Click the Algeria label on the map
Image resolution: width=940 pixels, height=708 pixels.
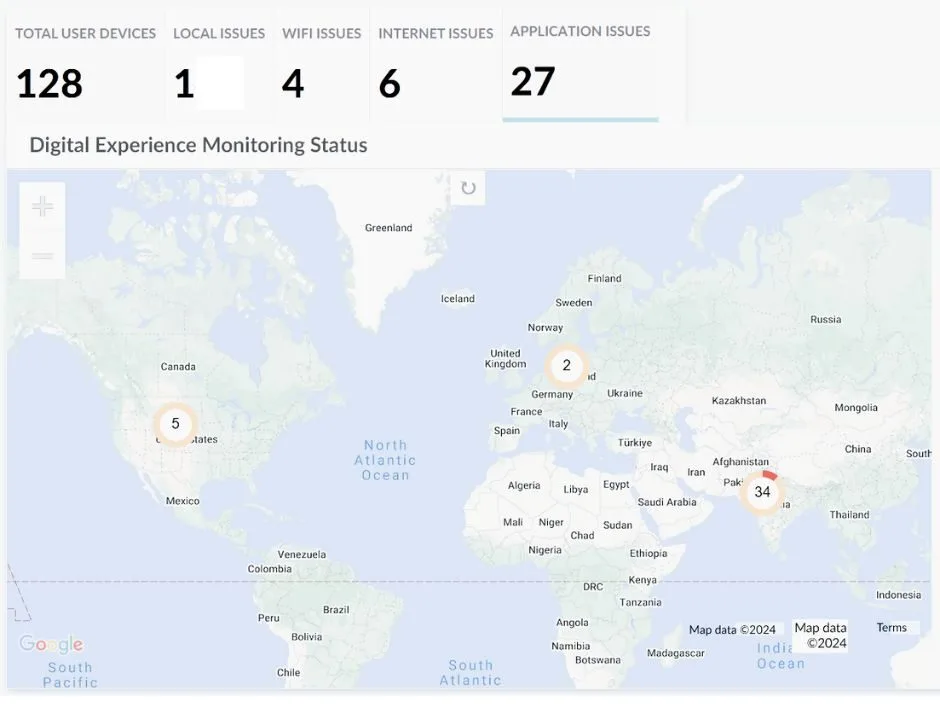click(x=524, y=486)
